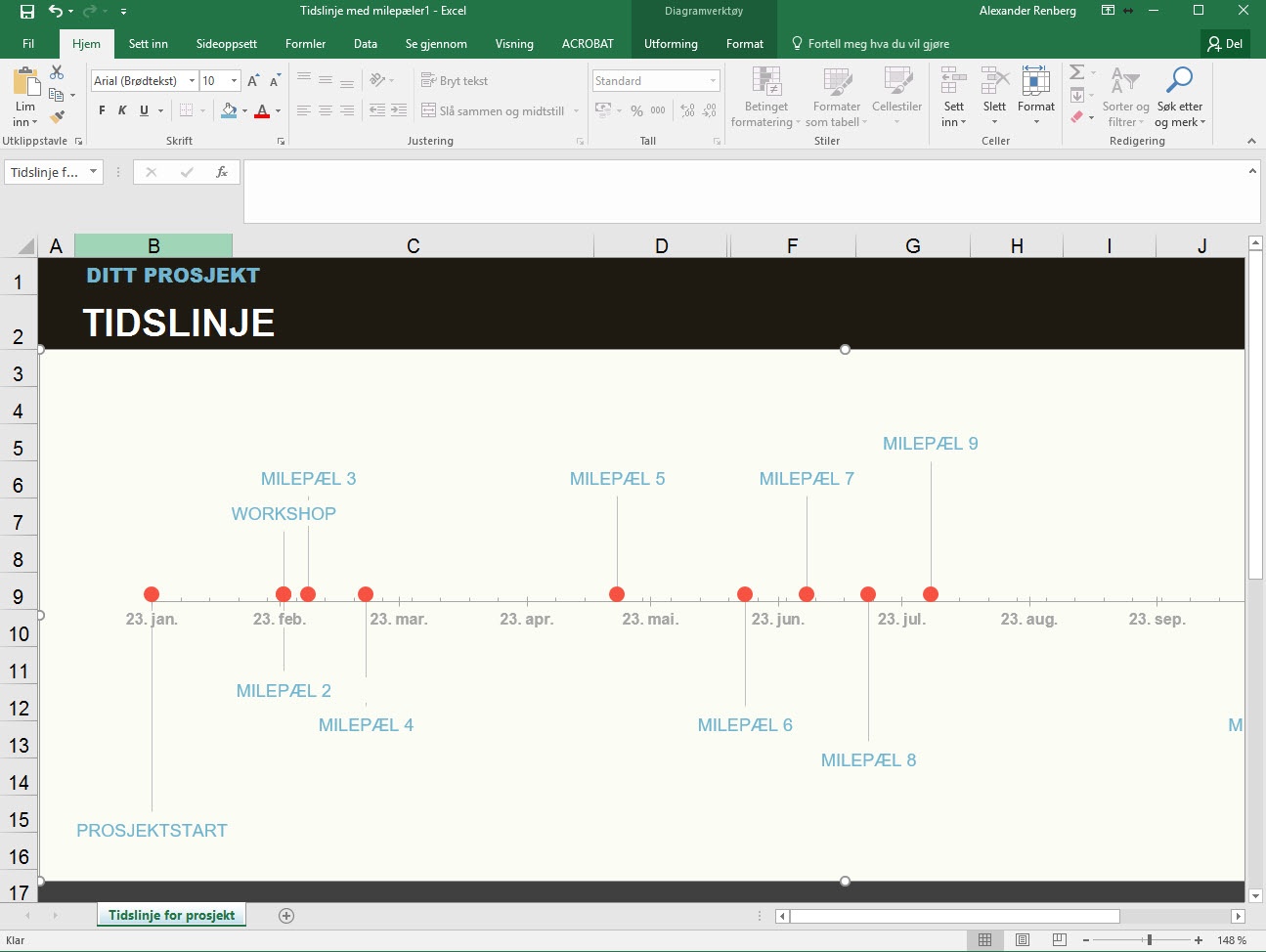Toggle italic K formatting
This screenshot has height=952, width=1266.
point(122,110)
